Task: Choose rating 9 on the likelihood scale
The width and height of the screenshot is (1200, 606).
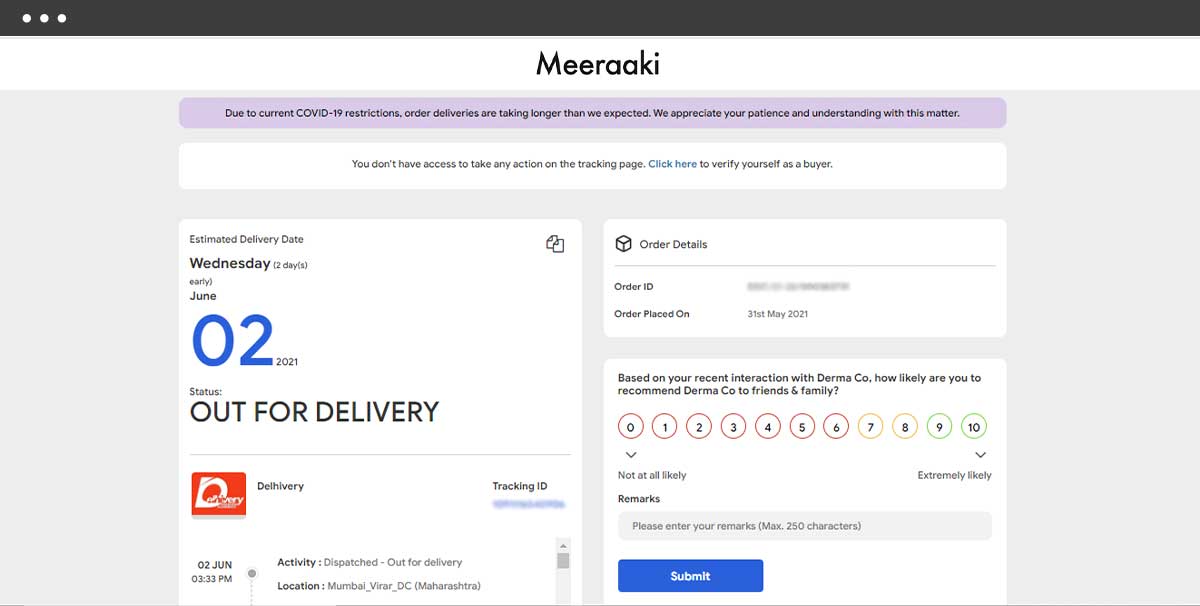Action: pyautogui.click(x=939, y=427)
